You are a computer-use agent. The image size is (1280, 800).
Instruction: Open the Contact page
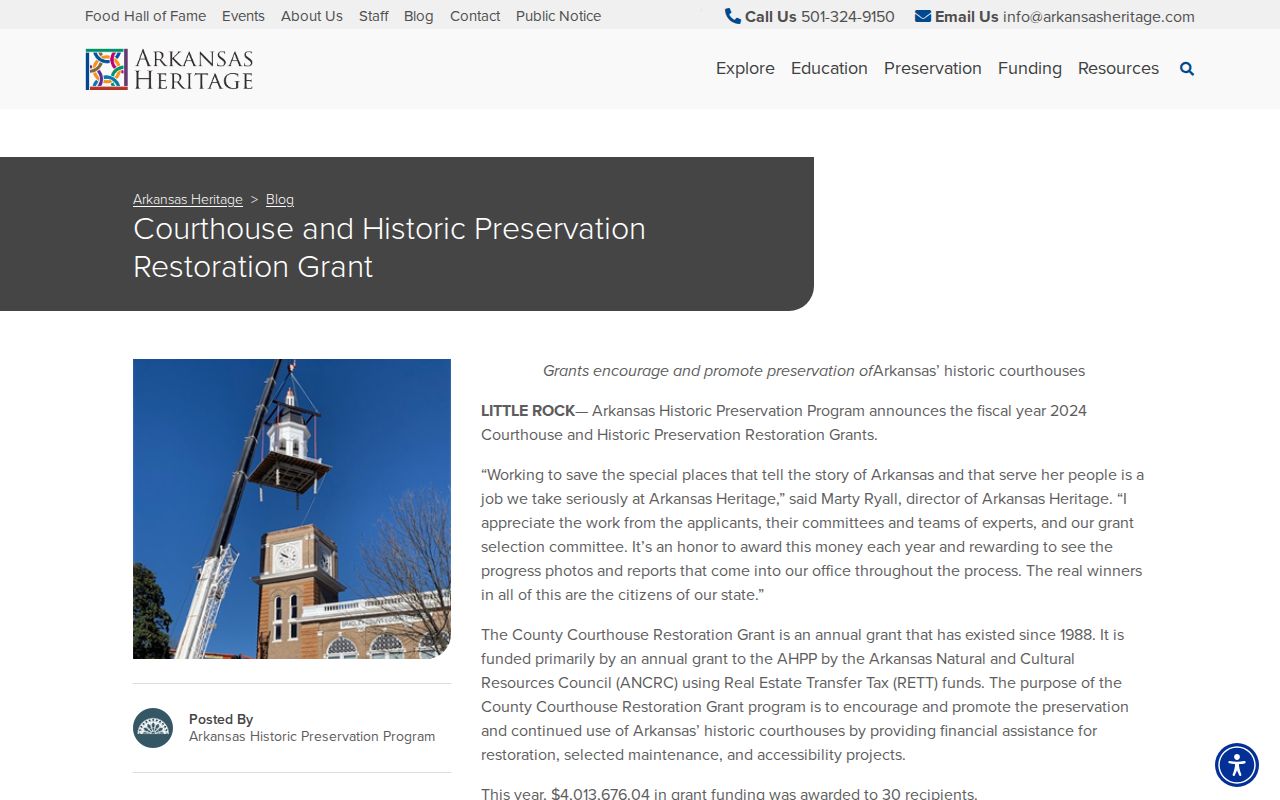click(x=475, y=16)
